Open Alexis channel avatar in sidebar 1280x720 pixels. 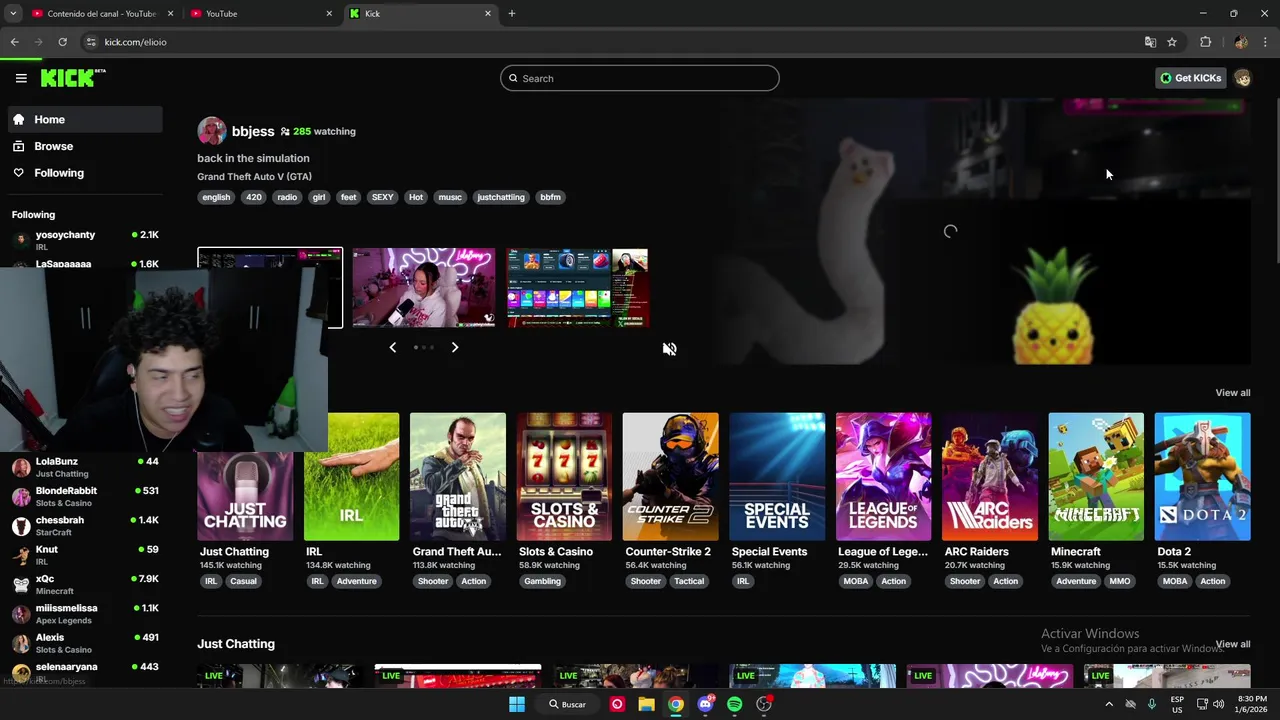tap(21, 643)
